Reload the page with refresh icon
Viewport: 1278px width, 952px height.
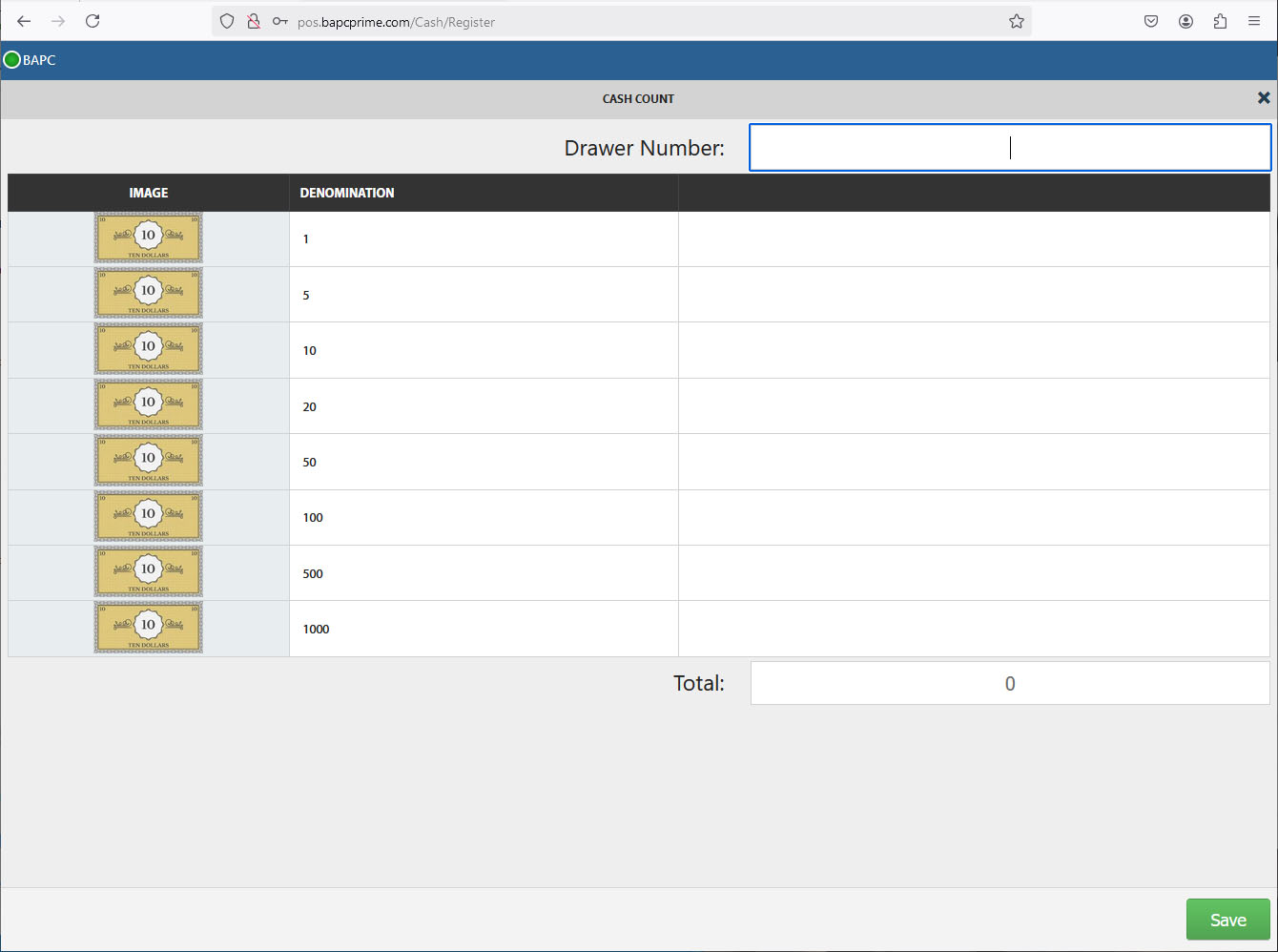93,21
